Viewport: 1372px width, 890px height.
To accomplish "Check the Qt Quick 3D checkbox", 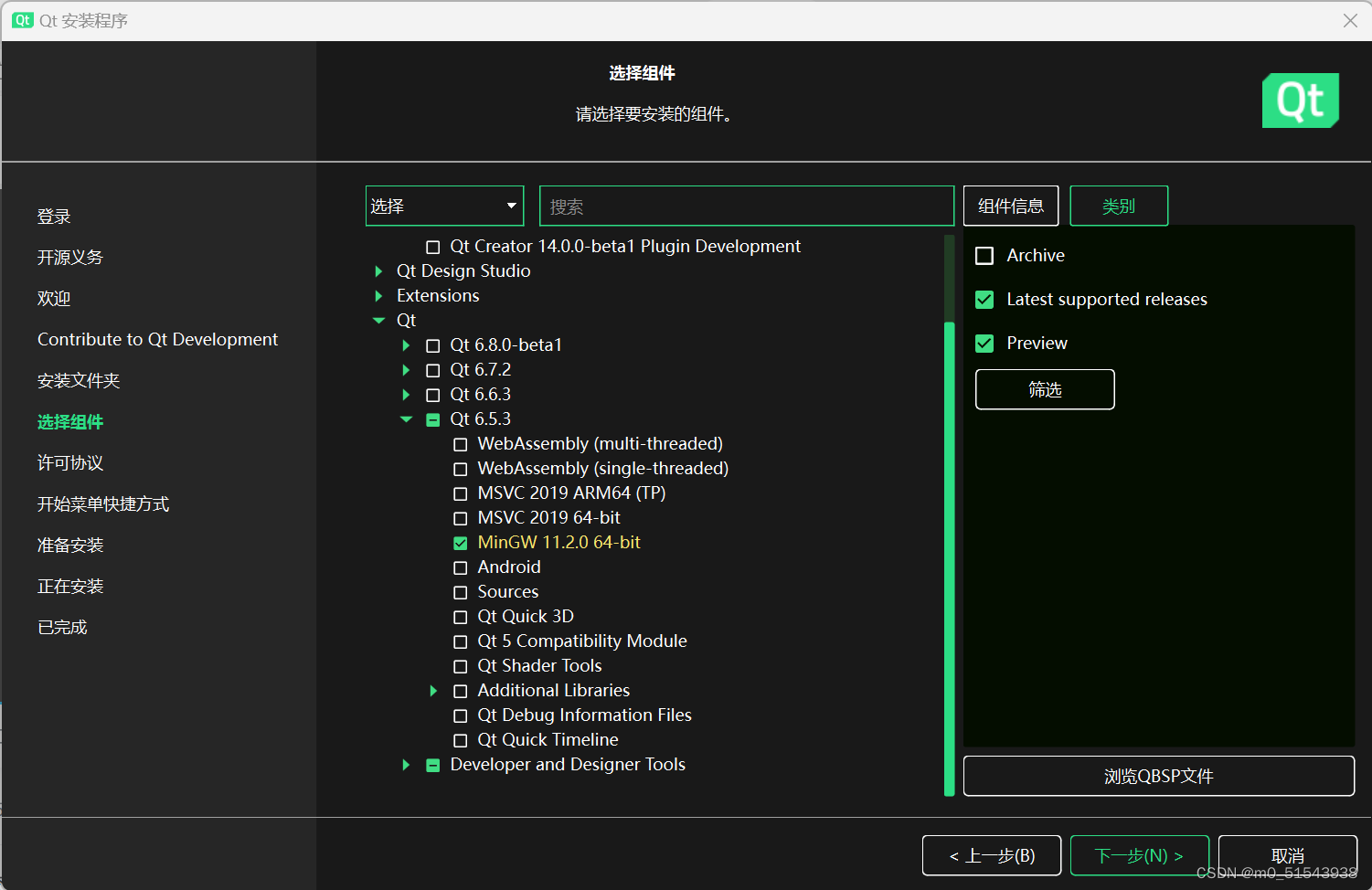I will tap(461, 617).
